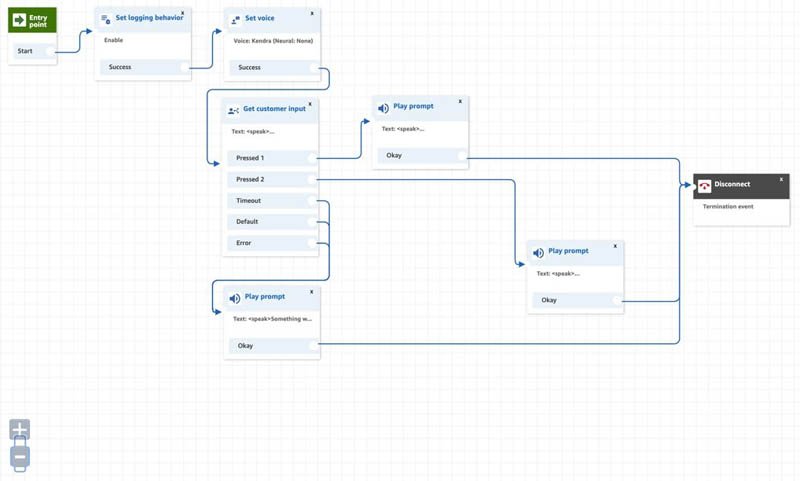Click the Error branch output connector

point(312,243)
